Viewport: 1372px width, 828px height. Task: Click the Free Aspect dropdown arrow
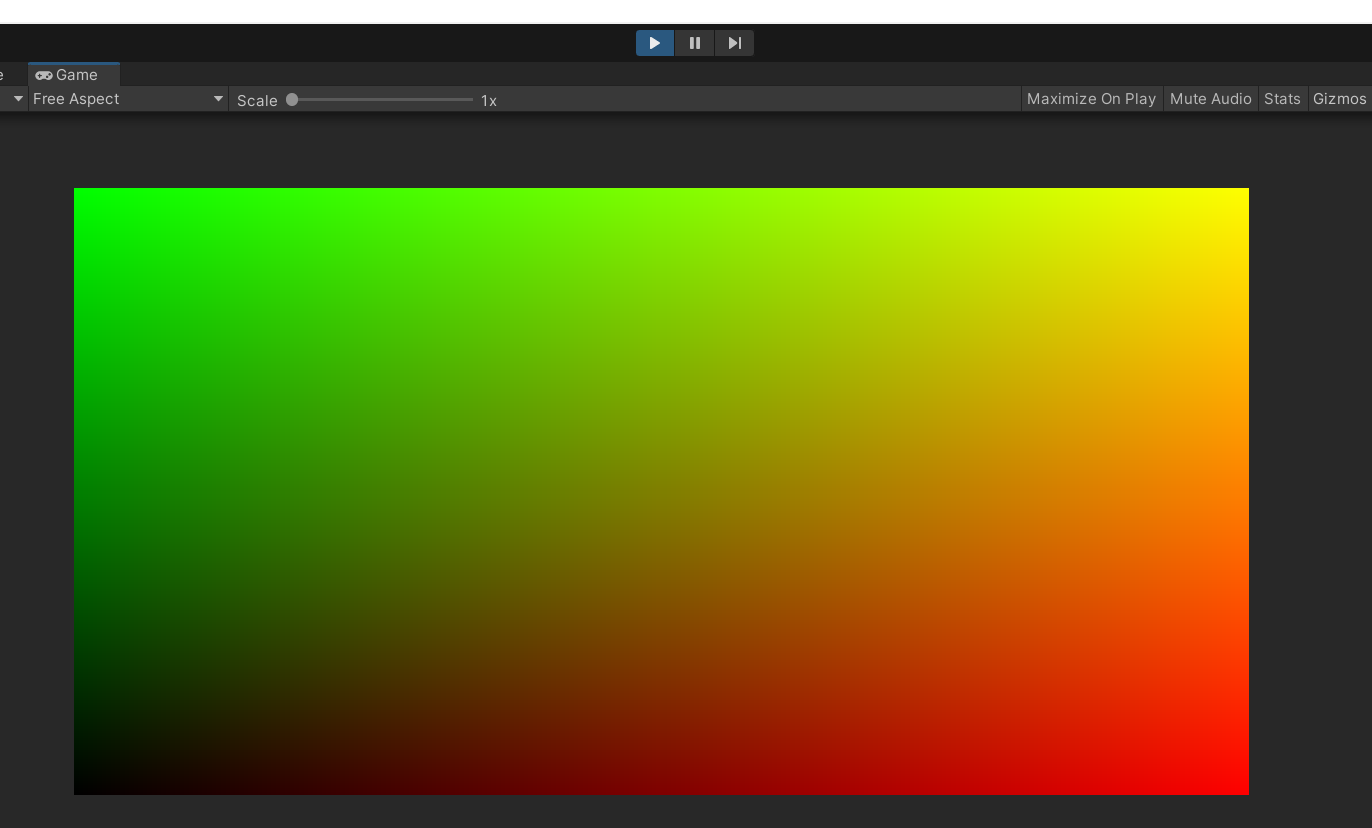tap(217, 98)
